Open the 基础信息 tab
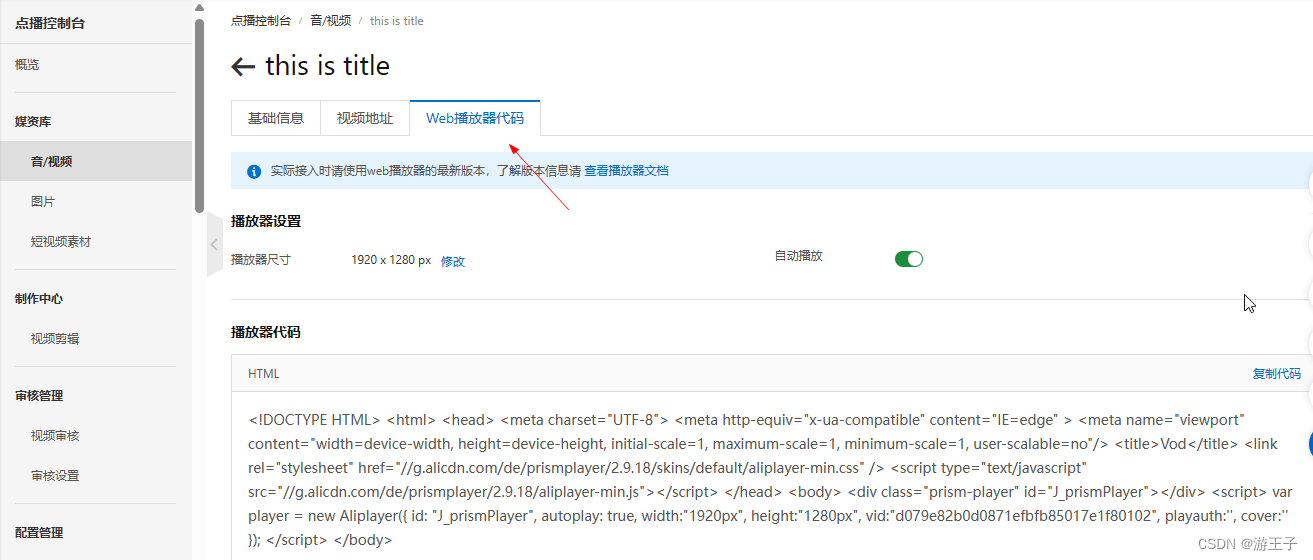1313x560 pixels. pyautogui.click(x=276, y=118)
